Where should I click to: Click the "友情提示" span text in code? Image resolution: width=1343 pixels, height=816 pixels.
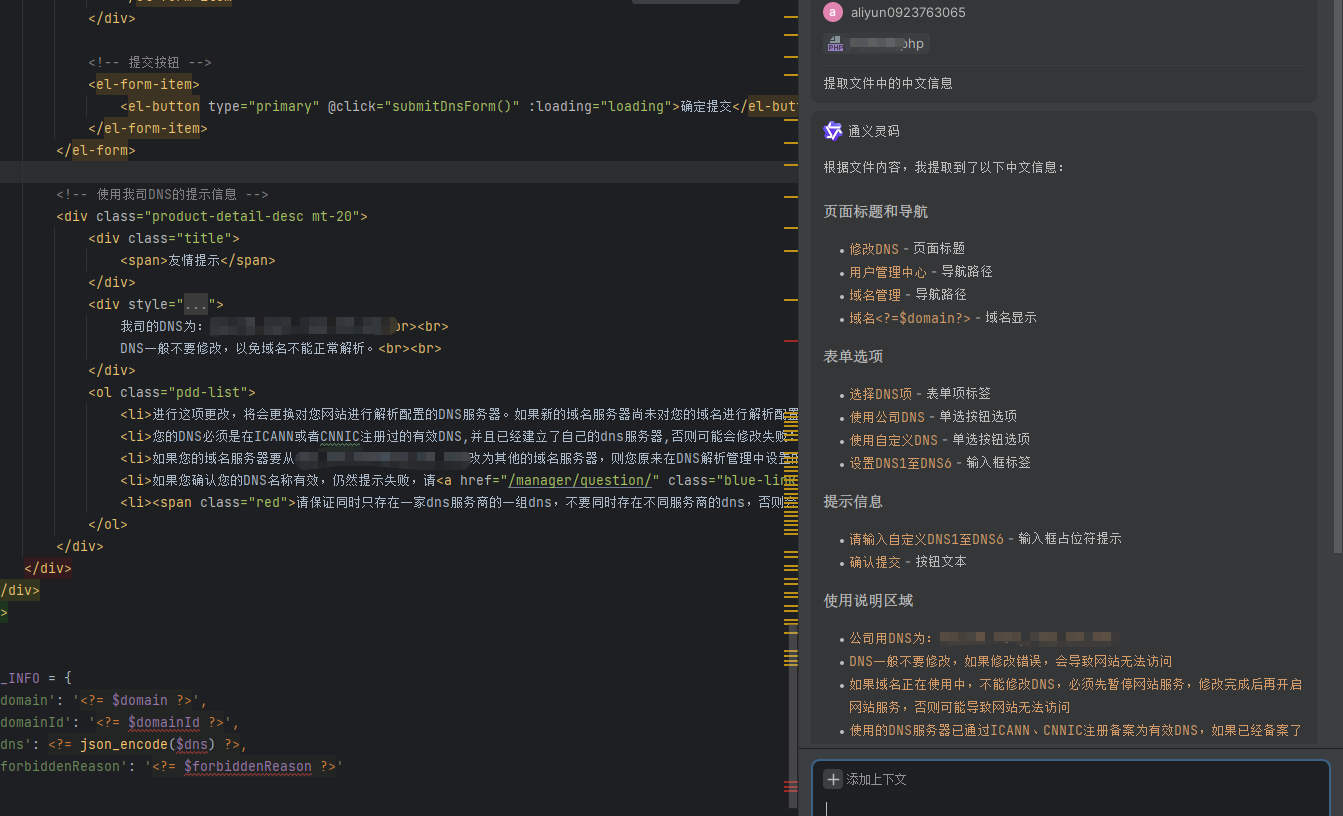point(193,260)
